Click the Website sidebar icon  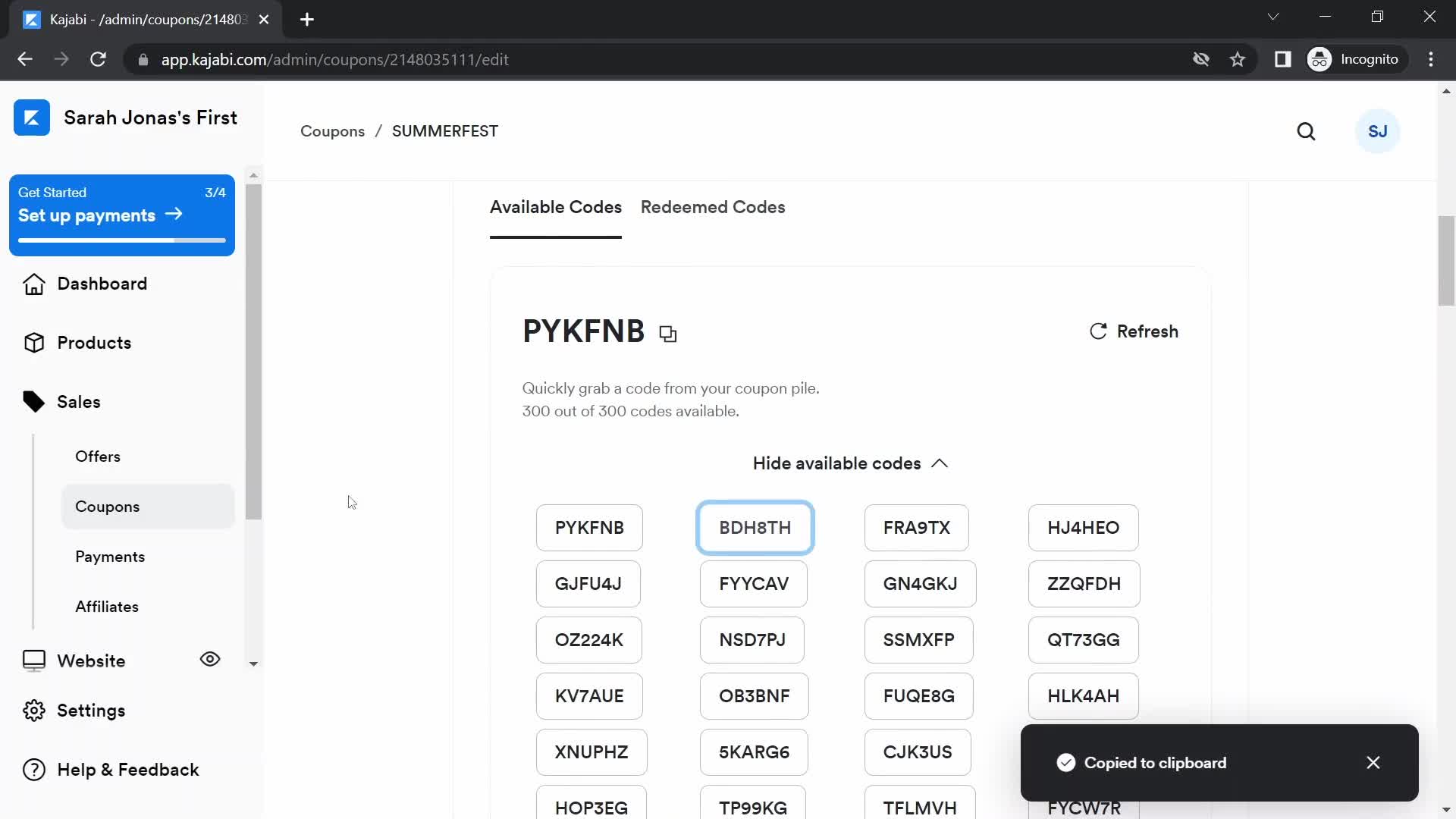click(x=32, y=660)
